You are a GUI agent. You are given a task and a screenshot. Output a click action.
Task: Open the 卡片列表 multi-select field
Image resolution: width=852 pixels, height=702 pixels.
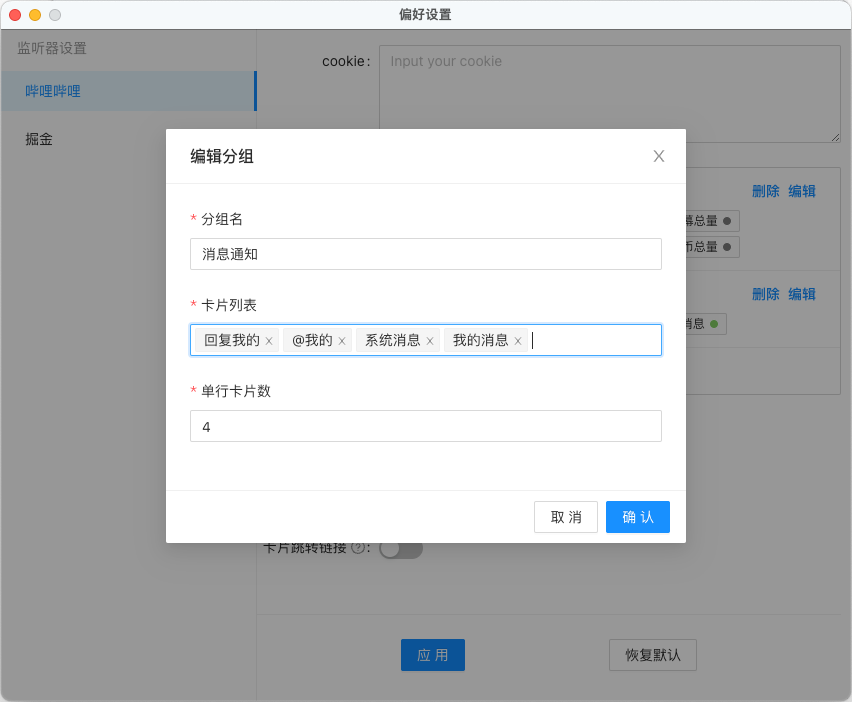(x=595, y=340)
